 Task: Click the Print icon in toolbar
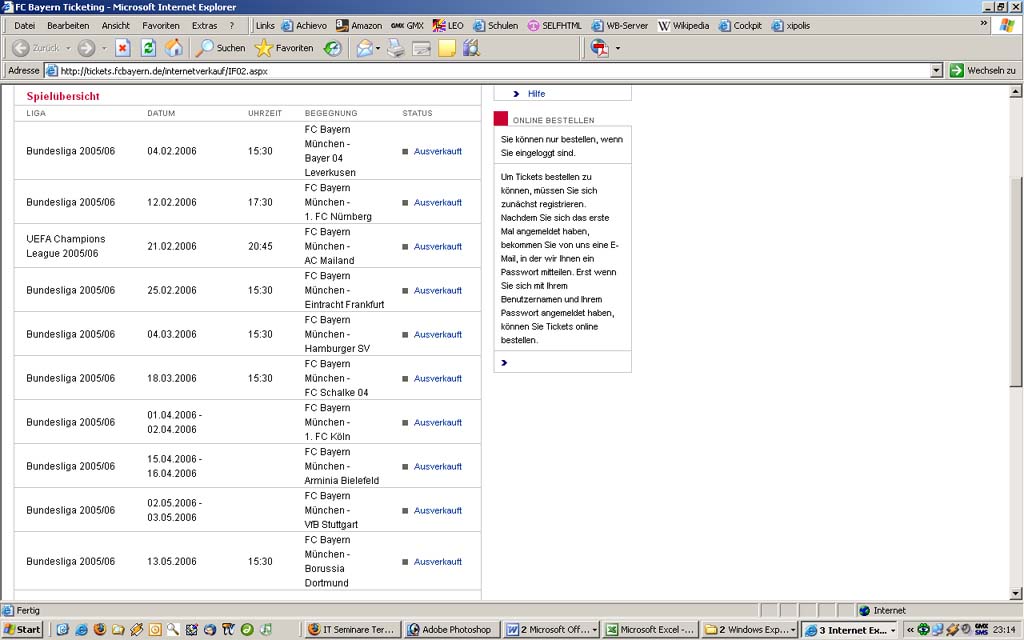(396, 48)
